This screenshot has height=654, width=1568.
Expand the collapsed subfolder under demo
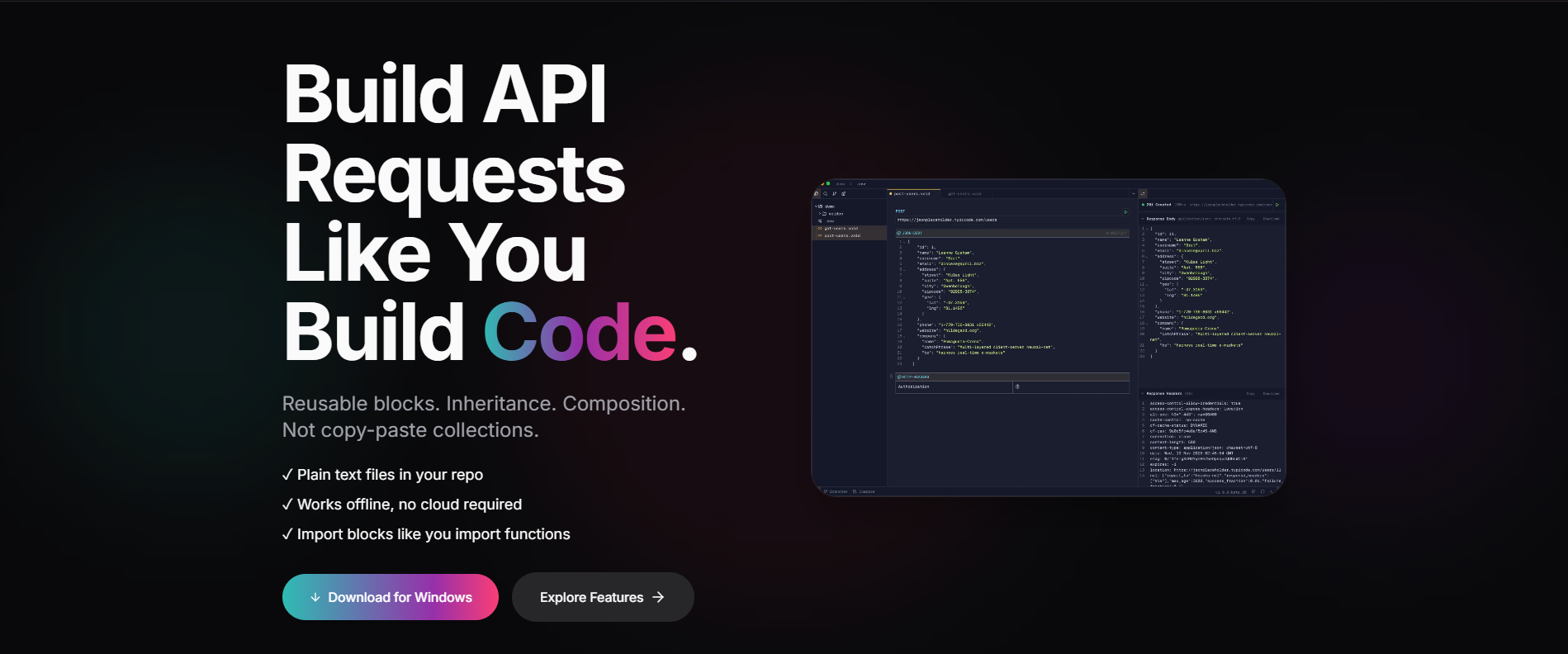[820, 214]
